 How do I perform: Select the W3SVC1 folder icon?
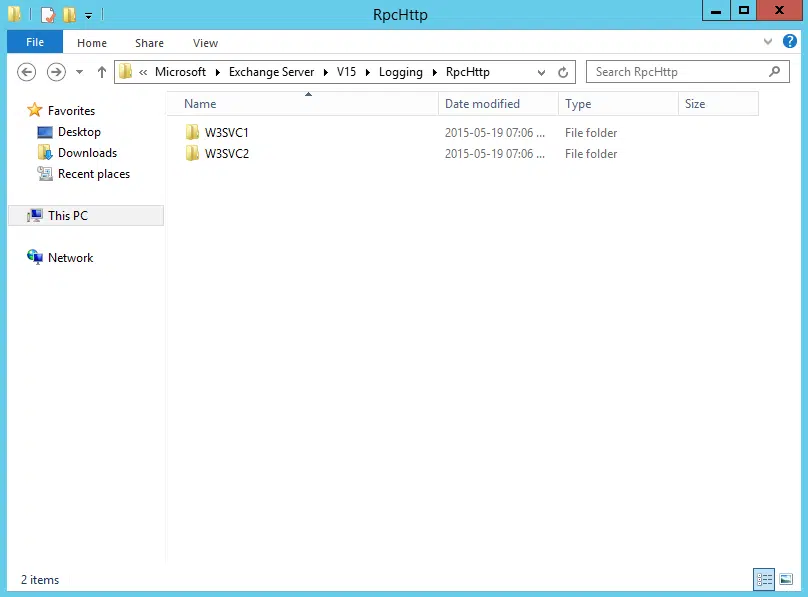192,132
